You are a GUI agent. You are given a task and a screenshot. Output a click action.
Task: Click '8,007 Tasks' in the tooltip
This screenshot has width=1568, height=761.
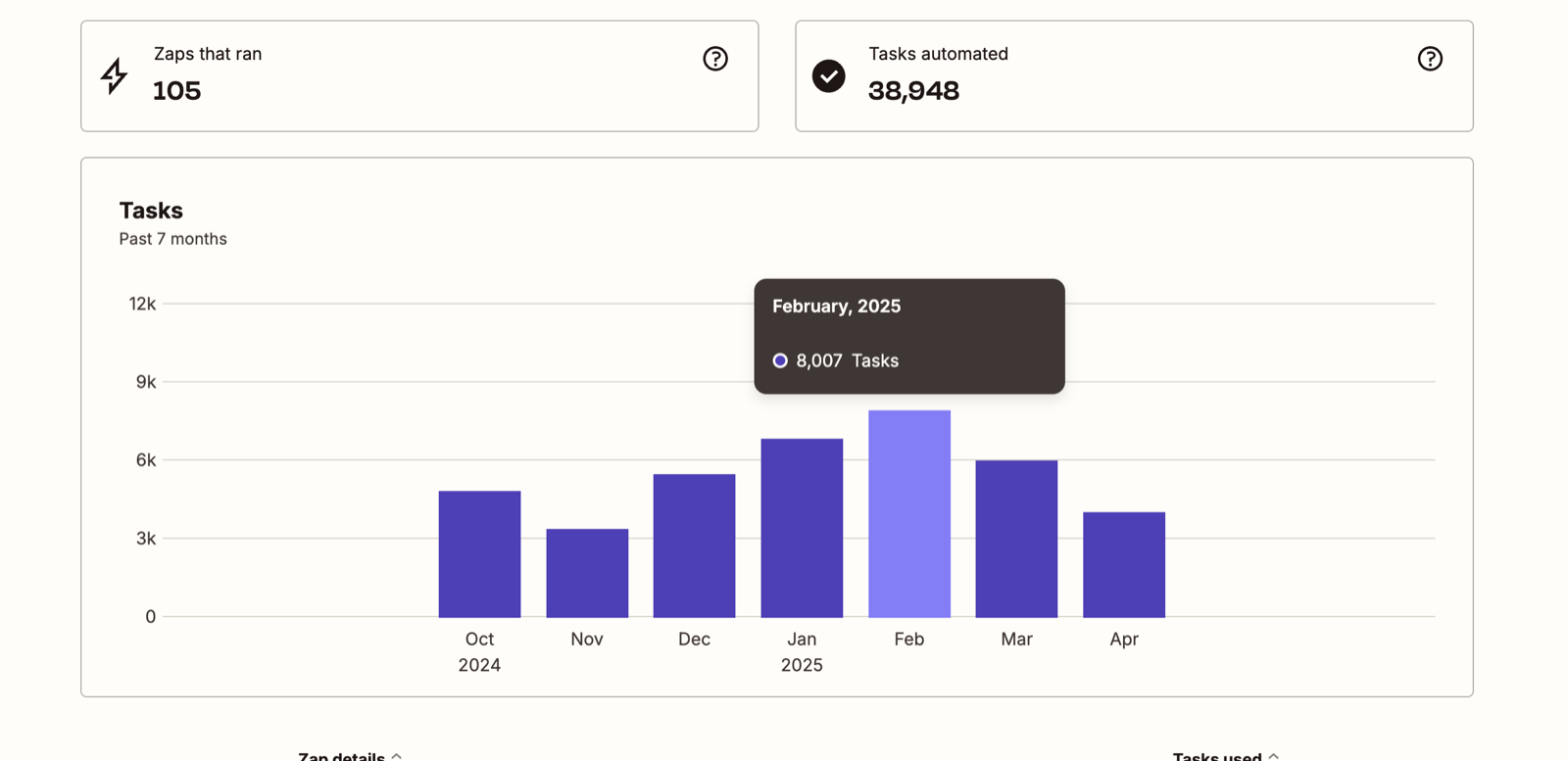pyautogui.click(x=847, y=360)
